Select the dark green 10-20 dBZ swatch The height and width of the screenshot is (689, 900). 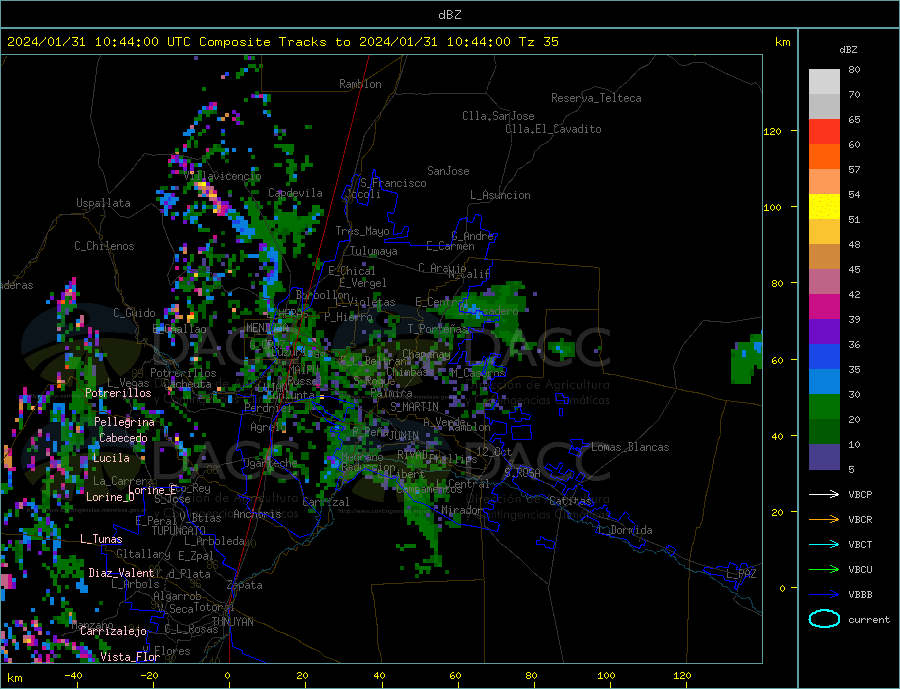(x=824, y=432)
